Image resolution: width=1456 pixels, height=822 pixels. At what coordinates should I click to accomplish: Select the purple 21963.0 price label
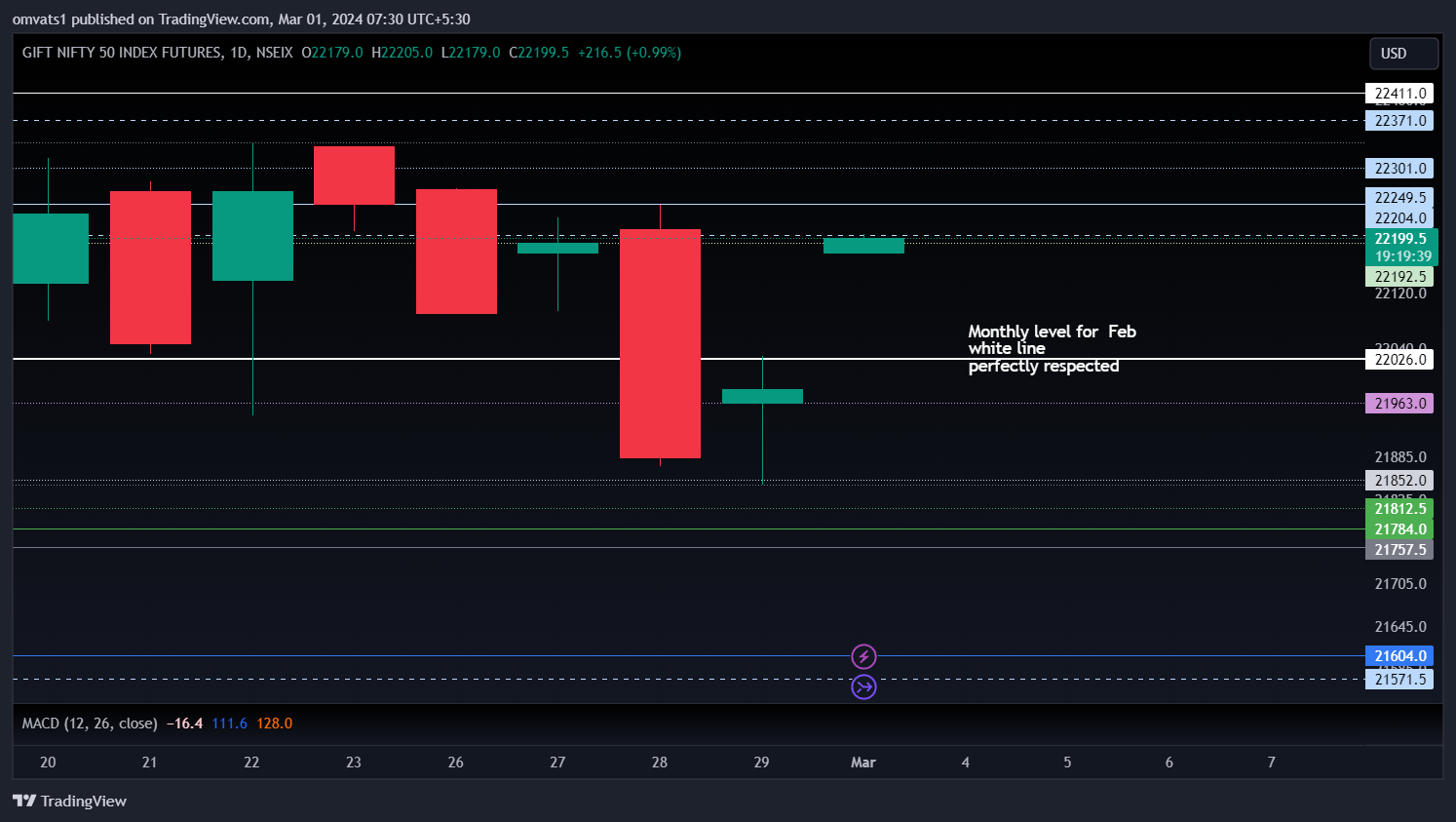coord(1399,404)
